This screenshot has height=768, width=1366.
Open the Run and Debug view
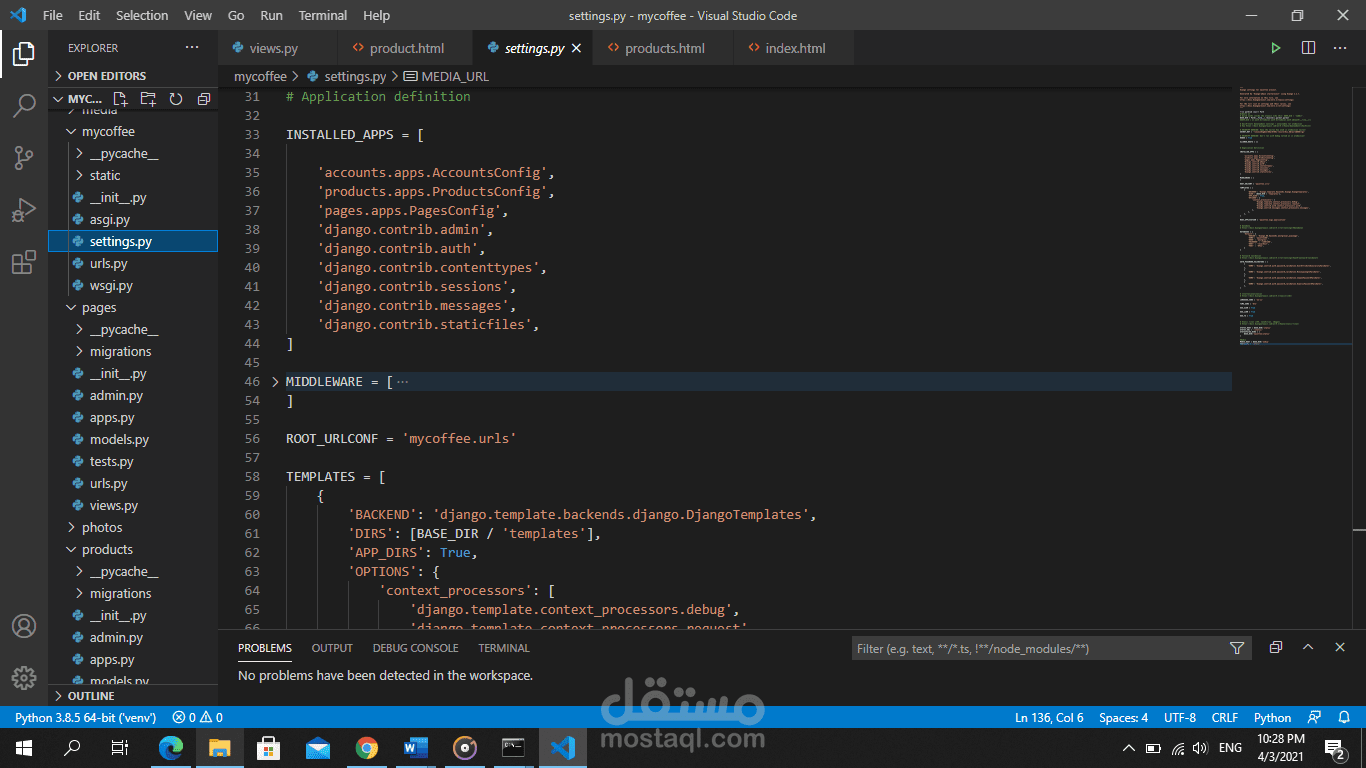[x=24, y=210]
